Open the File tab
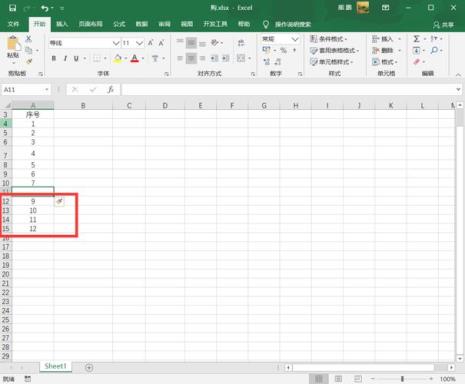Viewport: 465px width, 384px height. (x=13, y=24)
